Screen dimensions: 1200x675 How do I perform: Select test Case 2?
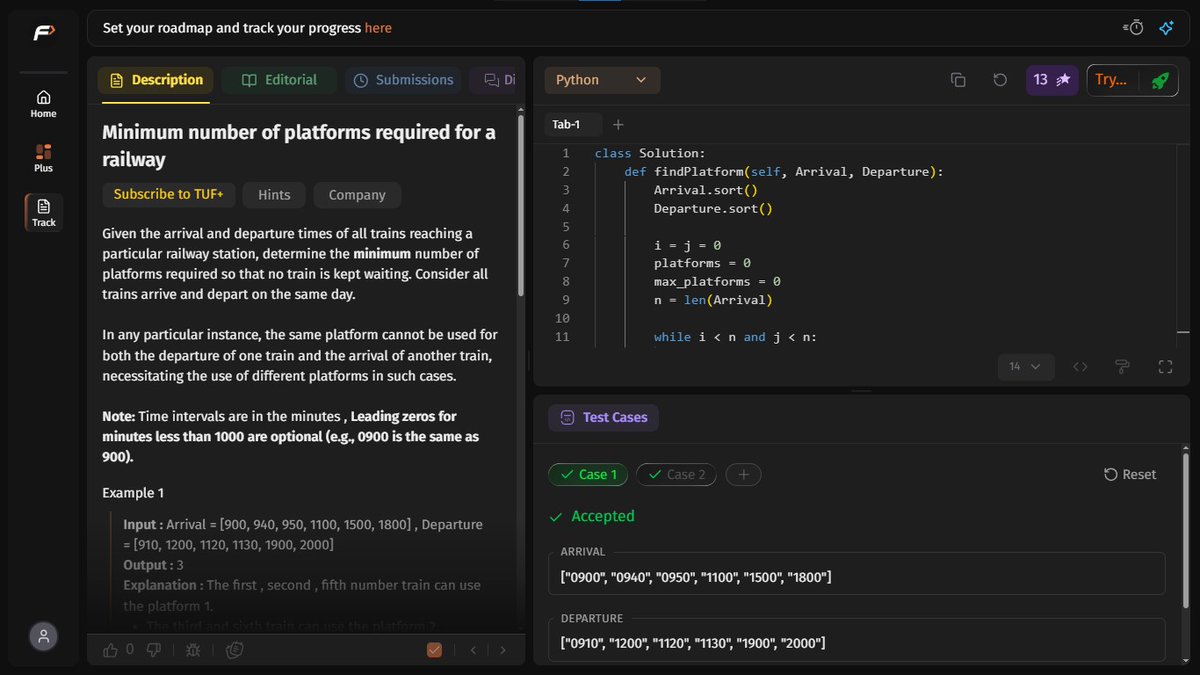(x=676, y=475)
